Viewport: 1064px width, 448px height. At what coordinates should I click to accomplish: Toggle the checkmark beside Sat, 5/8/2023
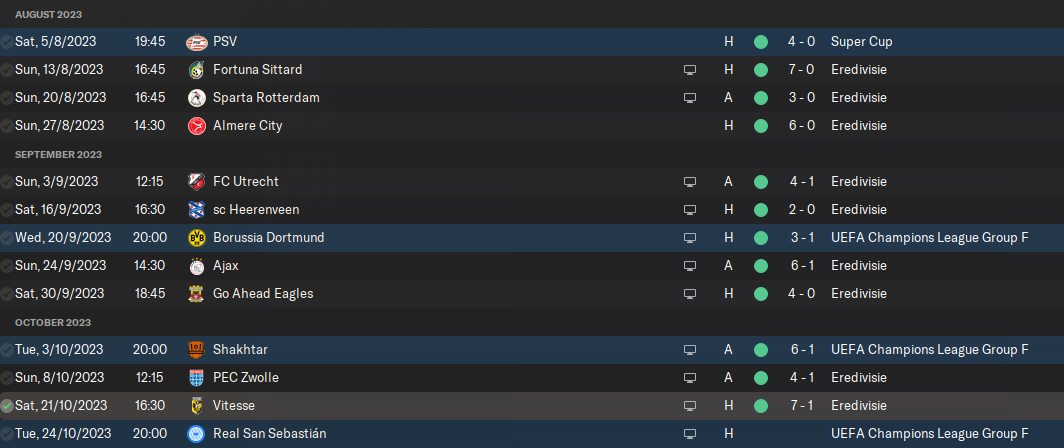coord(7,42)
